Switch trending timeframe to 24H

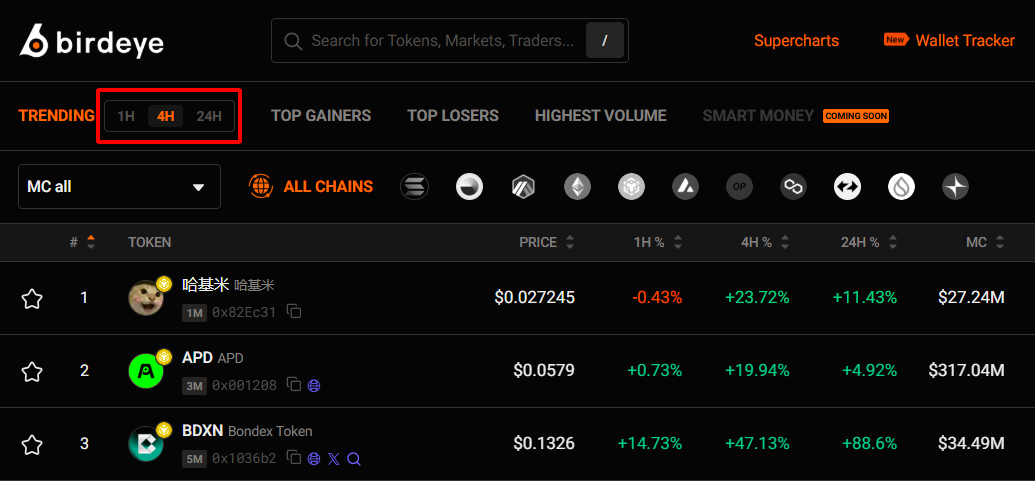click(209, 117)
